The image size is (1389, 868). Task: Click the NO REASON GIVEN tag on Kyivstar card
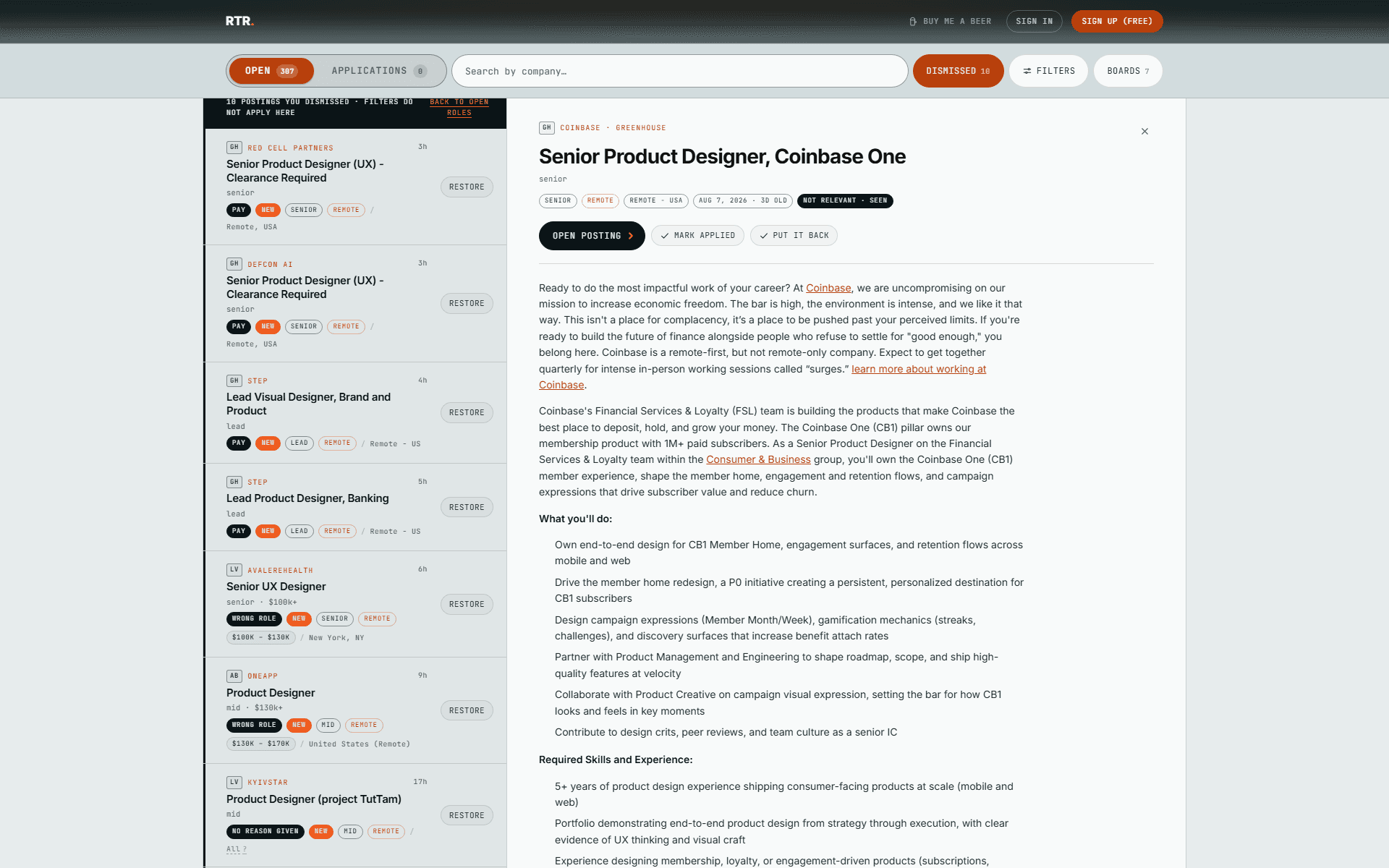click(x=266, y=831)
